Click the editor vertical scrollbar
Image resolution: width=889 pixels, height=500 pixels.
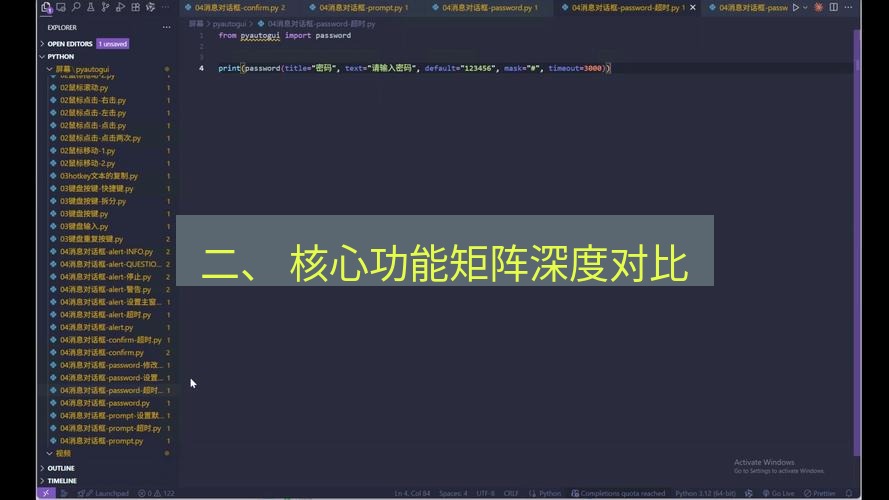[x=857, y=241]
